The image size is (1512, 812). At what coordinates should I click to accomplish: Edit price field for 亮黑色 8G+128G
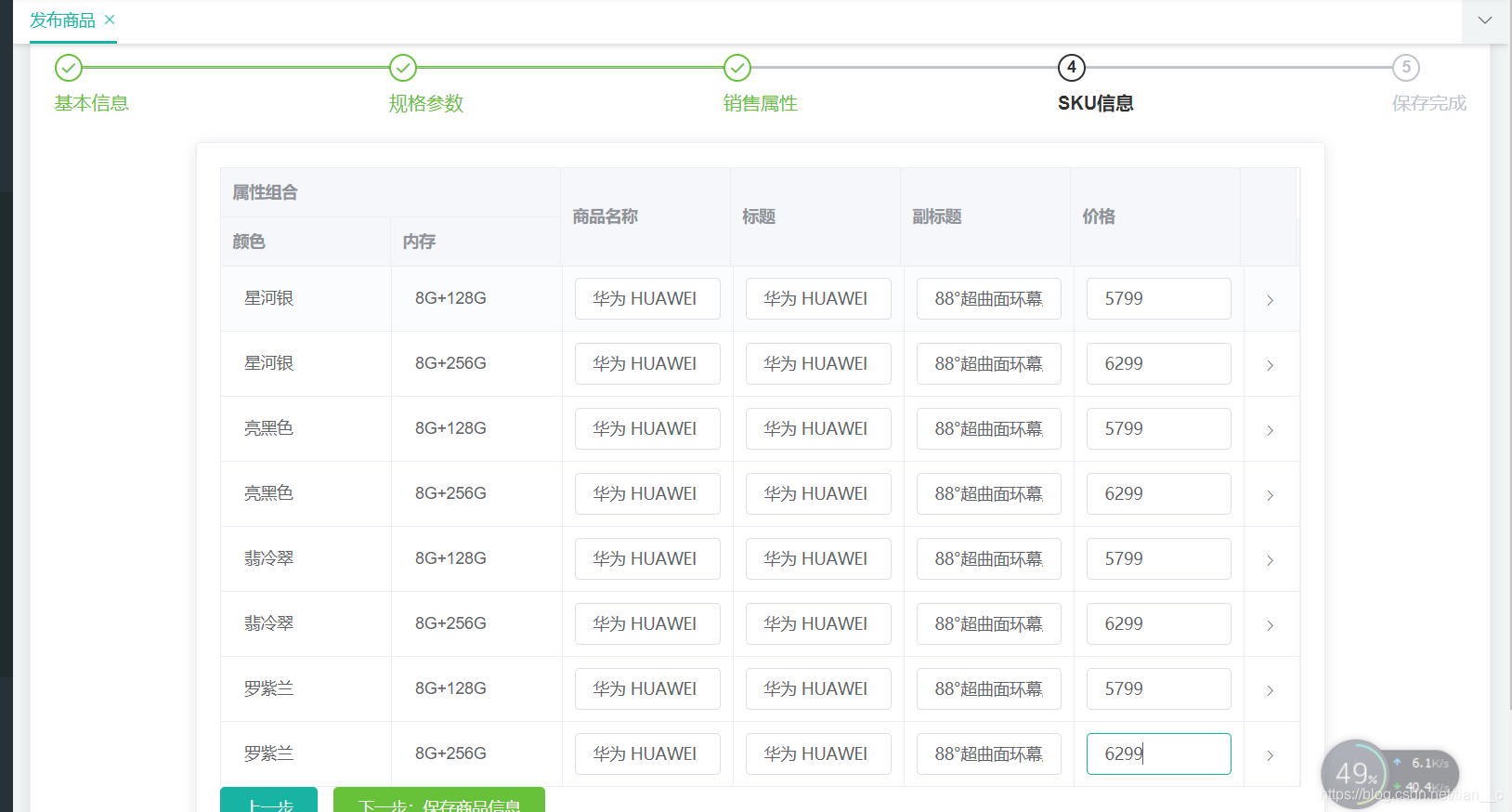[1159, 428]
